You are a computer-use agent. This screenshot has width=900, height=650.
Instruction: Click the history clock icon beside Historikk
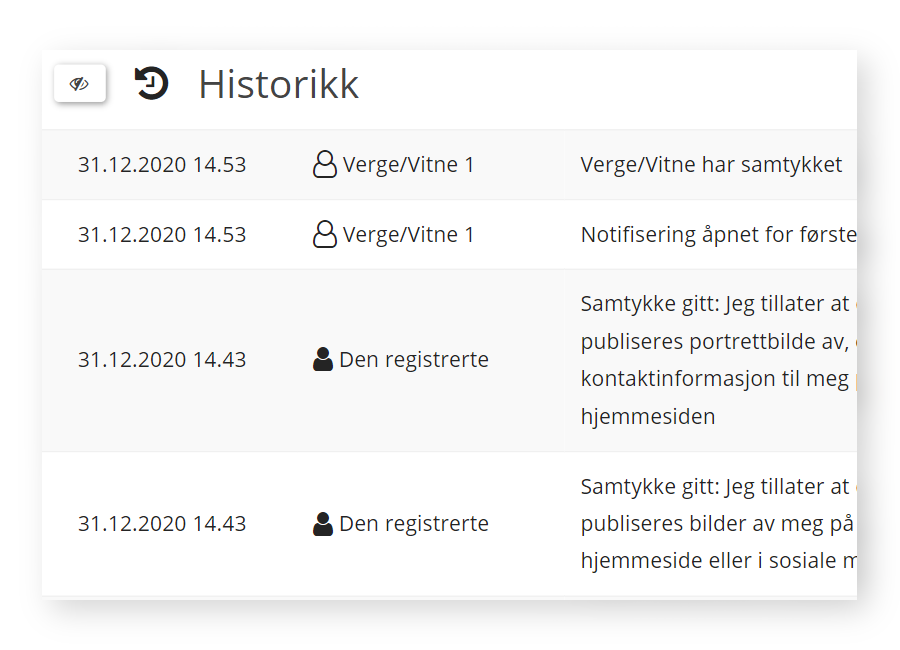coord(152,84)
